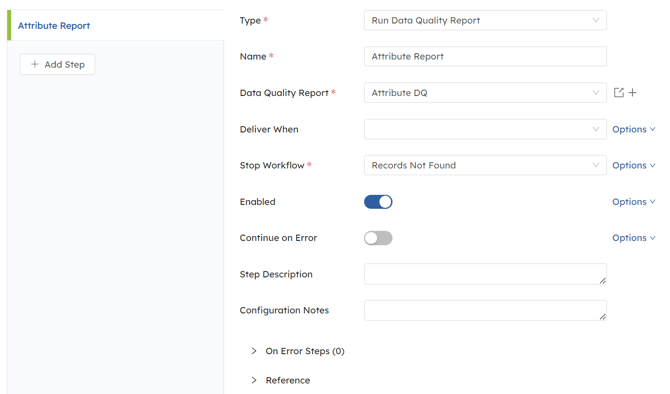Open the Type dropdown
The height and width of the screenshot is (394, 670).
[x=485, y=21]
